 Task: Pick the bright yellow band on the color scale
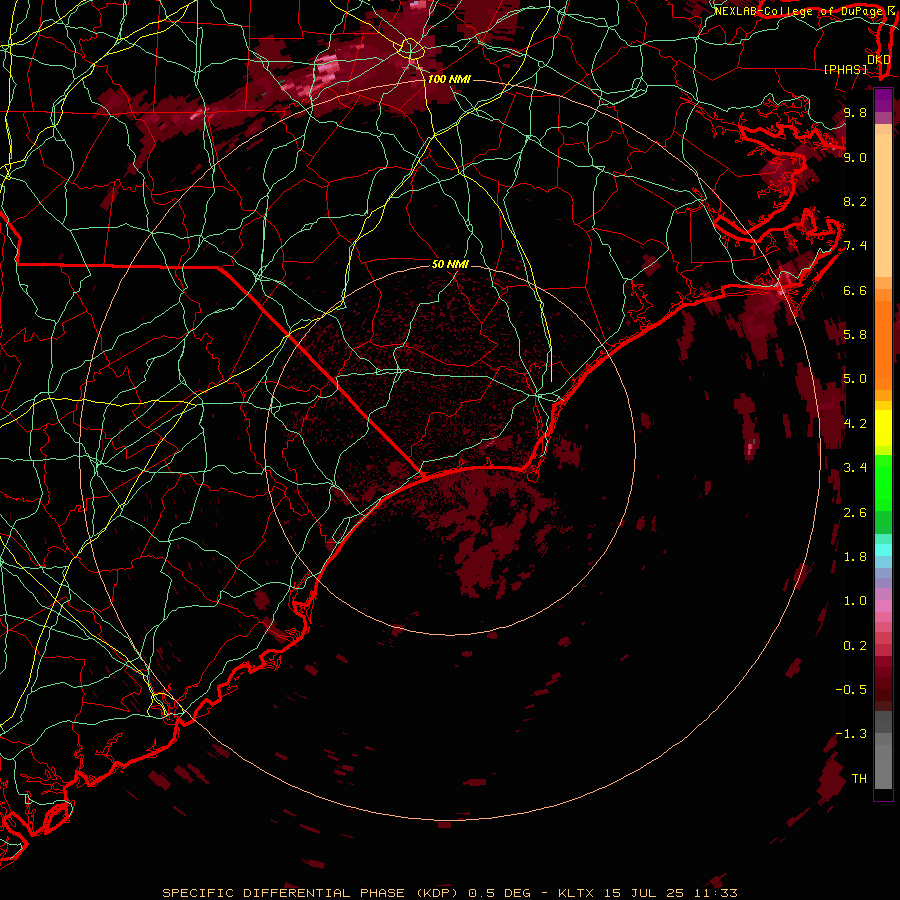tap(883, 428)
